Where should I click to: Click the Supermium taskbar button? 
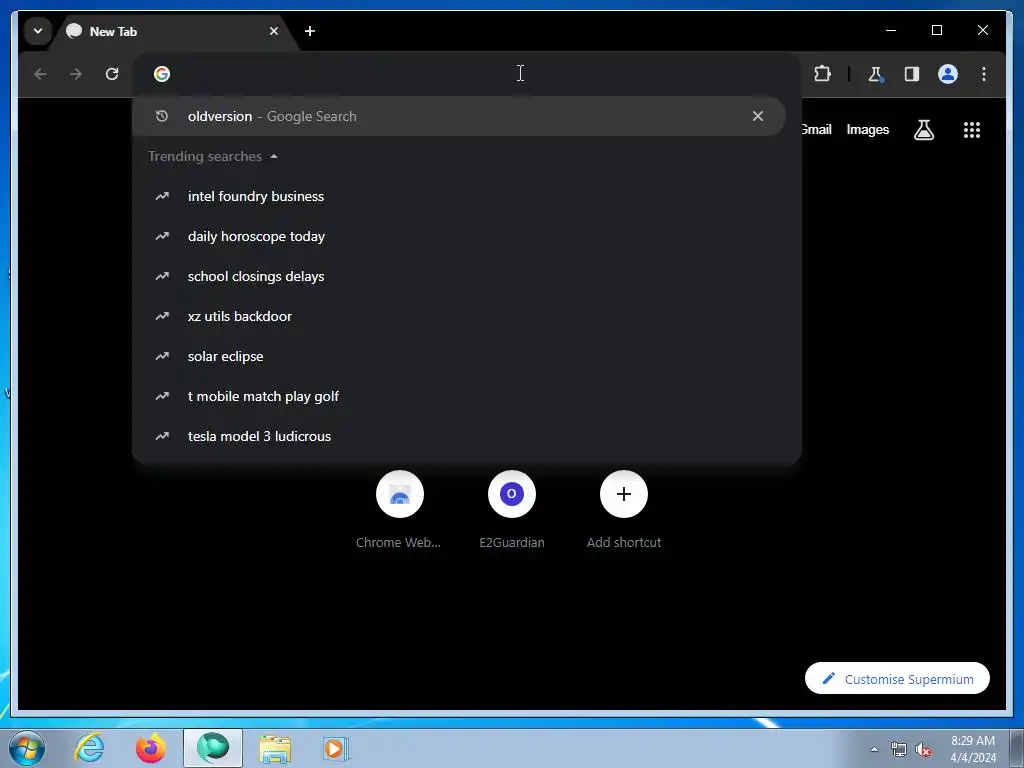[x=212, y=748]
